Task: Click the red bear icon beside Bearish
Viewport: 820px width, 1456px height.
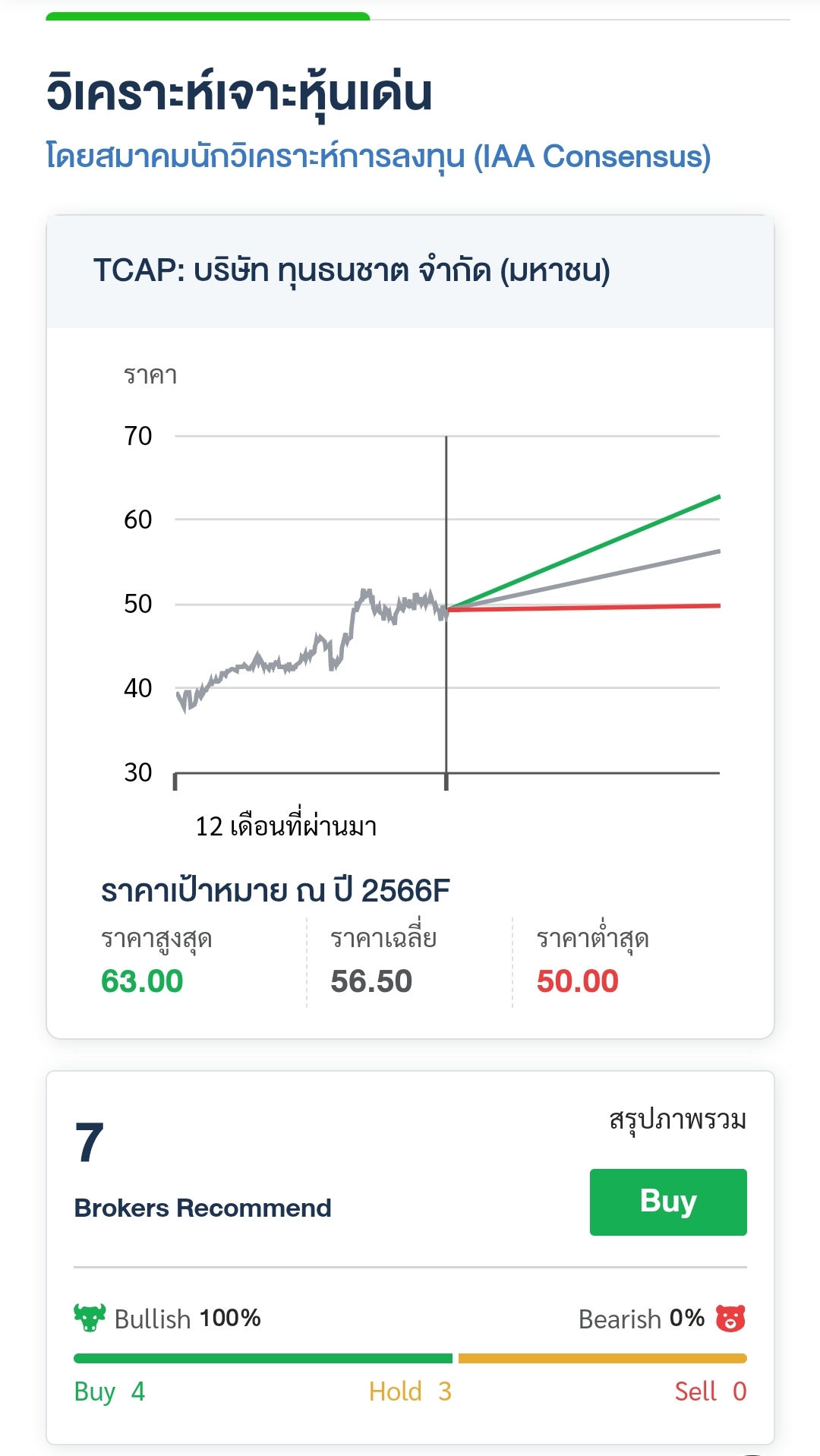Action: point(730,1319)
